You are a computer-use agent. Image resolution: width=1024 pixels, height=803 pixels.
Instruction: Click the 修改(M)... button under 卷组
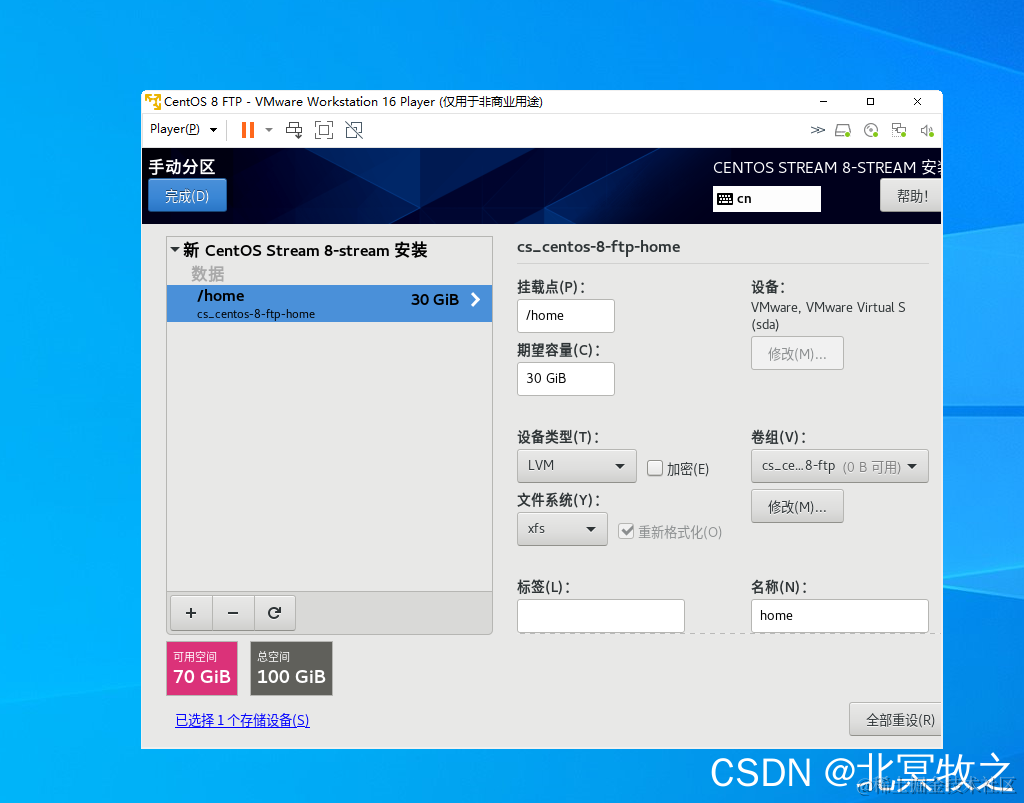[x=797, y=507]
